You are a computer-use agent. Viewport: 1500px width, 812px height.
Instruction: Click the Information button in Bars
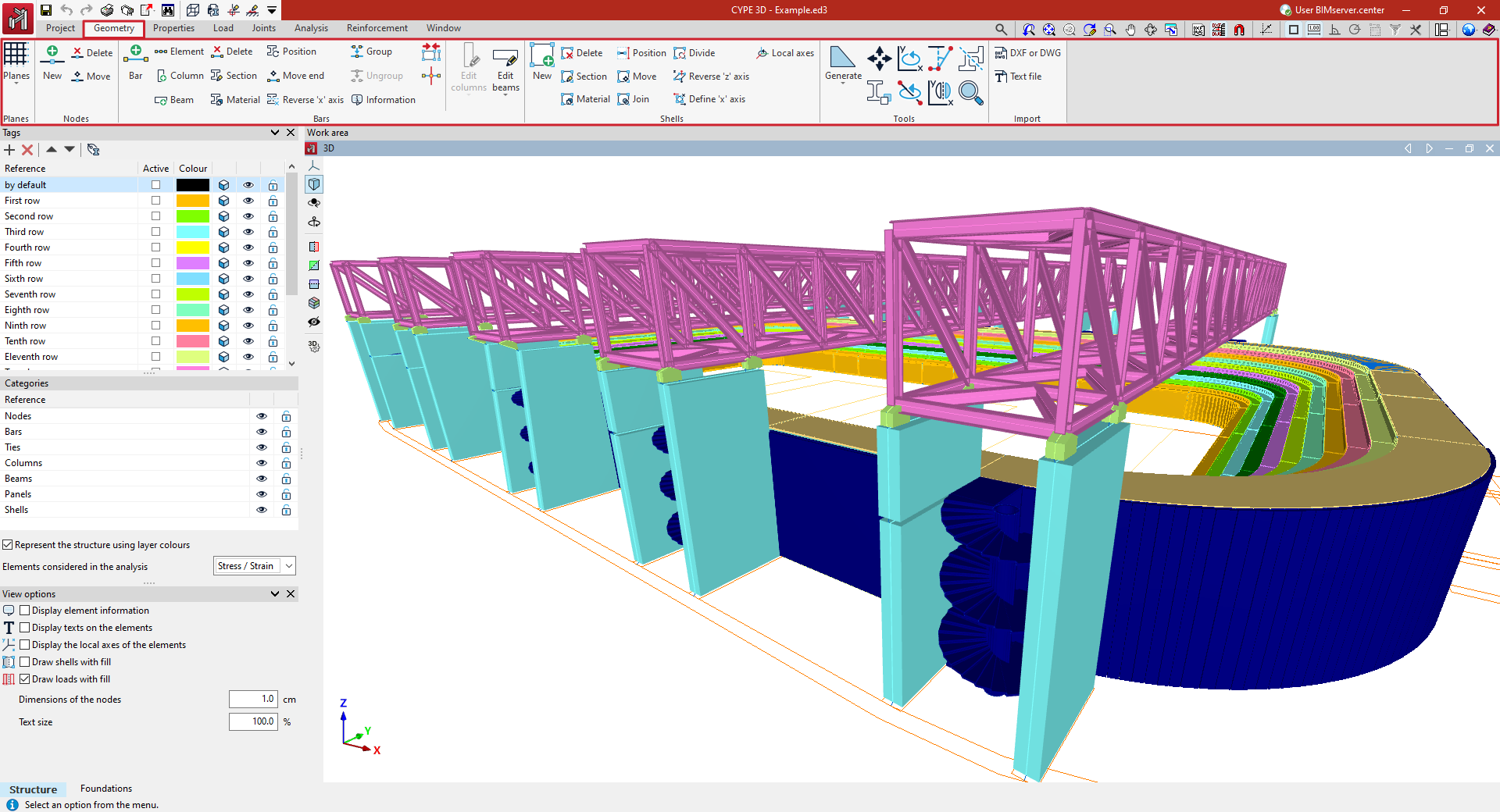click(384, 100)
